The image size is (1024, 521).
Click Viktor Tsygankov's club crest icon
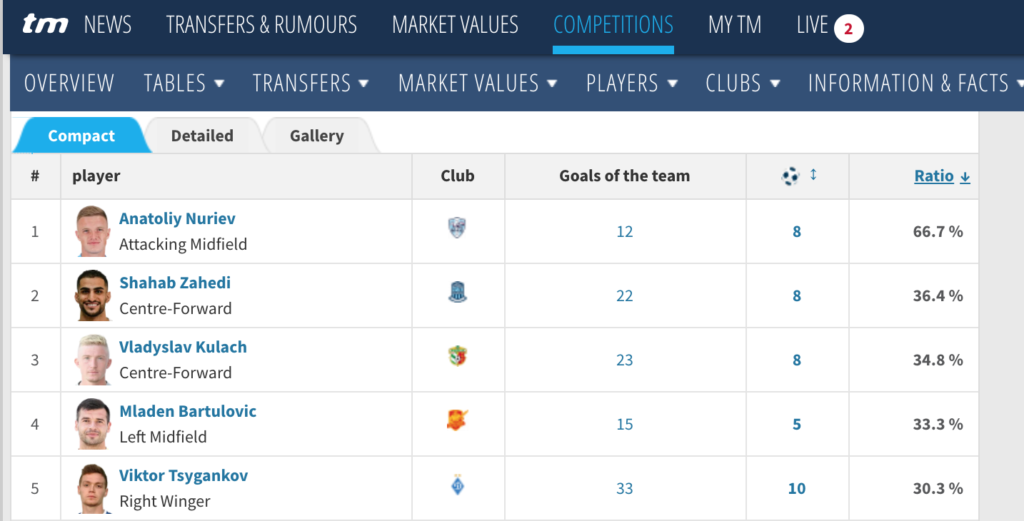[x=457, y=486]
